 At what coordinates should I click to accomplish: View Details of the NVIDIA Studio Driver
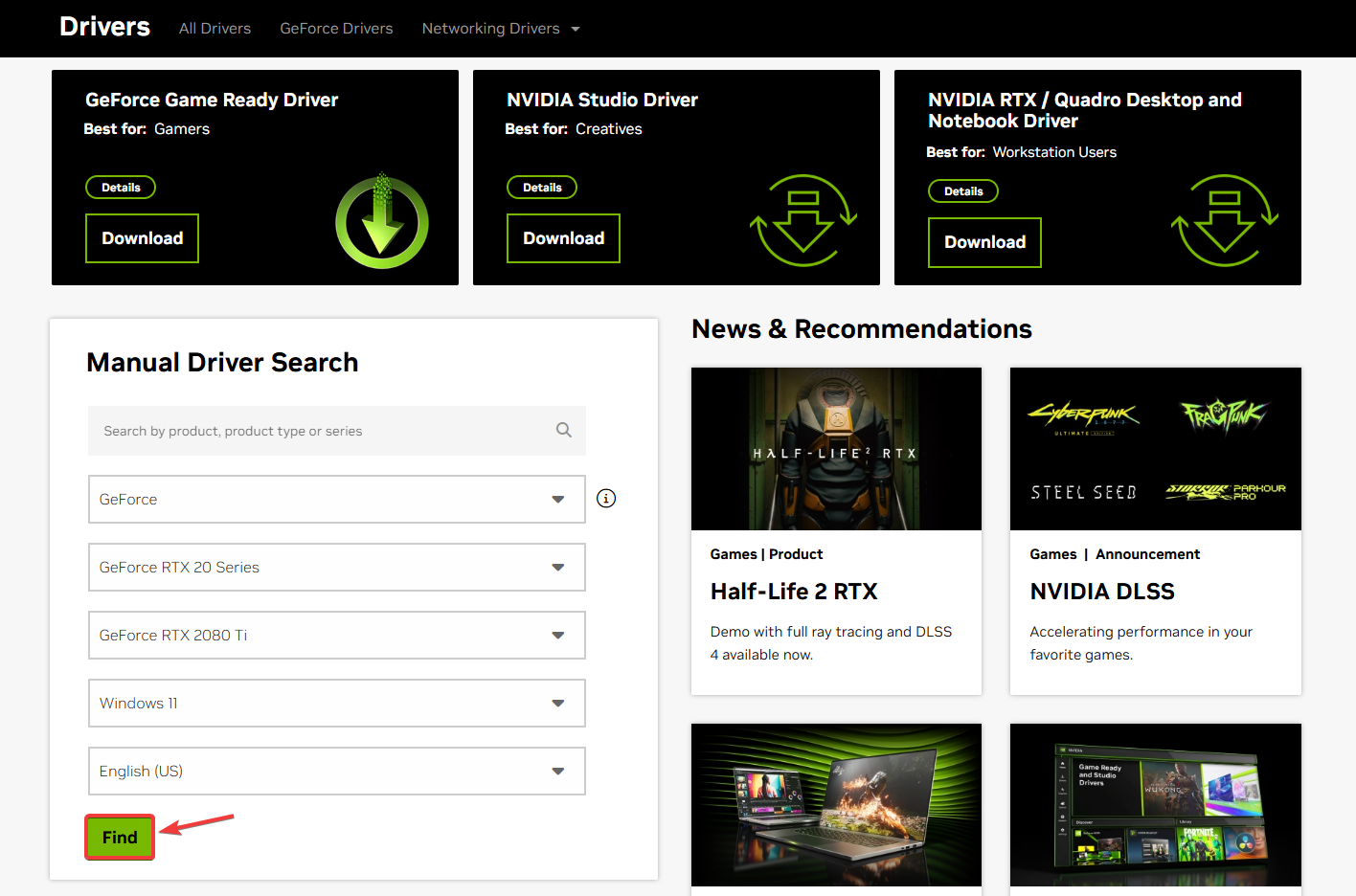click(542, 187)
